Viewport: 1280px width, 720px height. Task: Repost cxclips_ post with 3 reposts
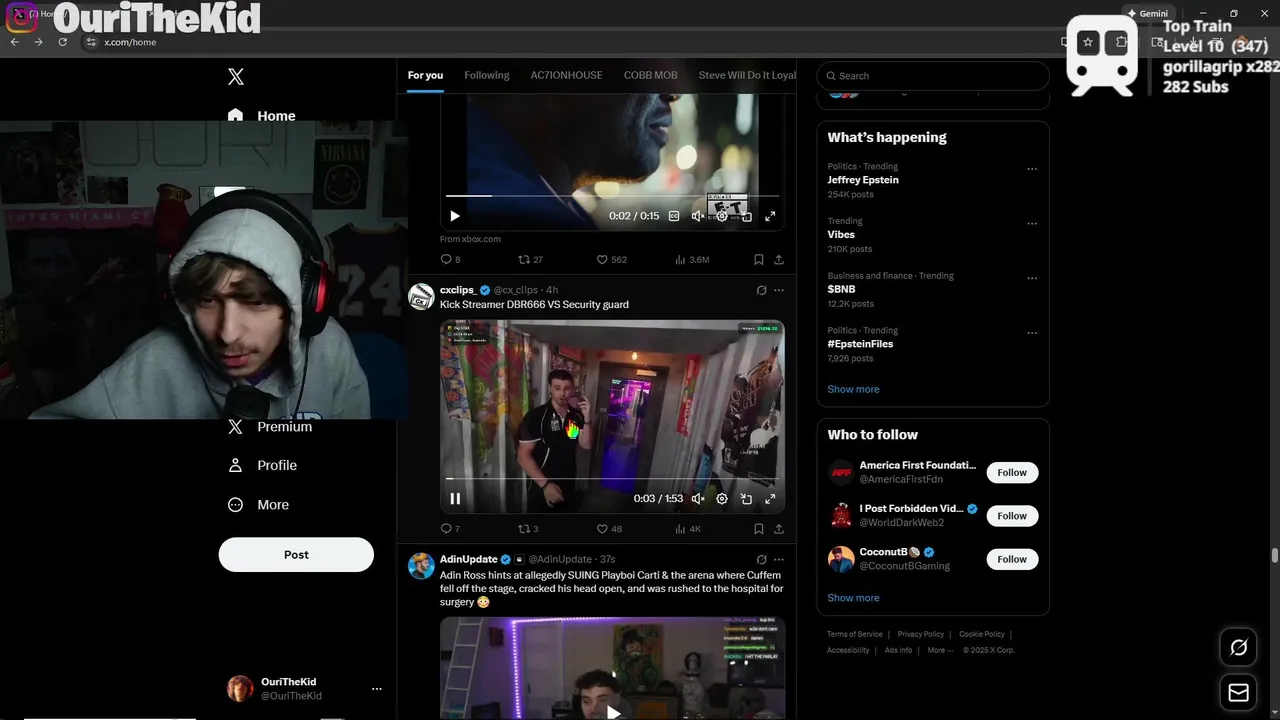(x=528, y=529)
